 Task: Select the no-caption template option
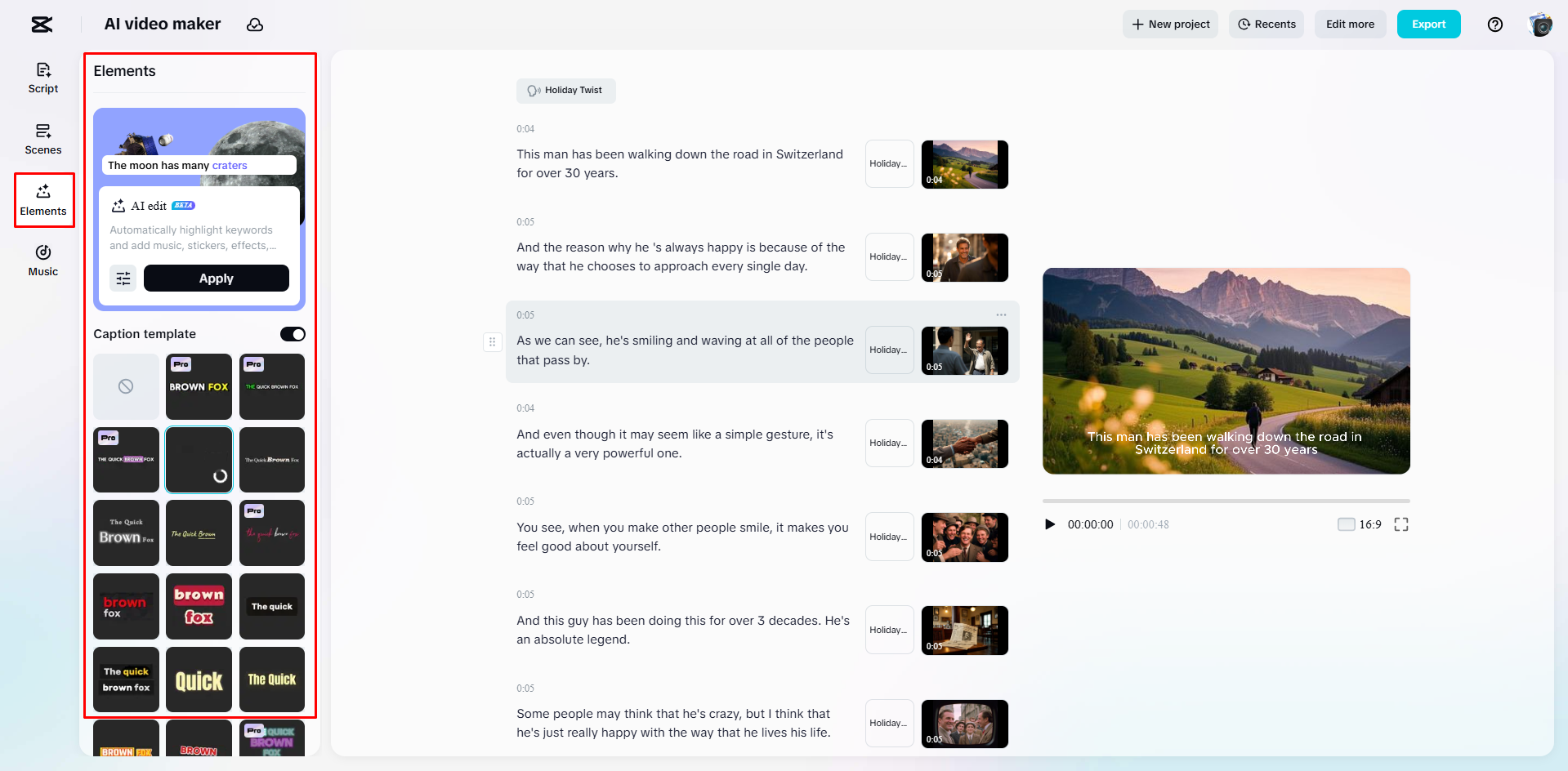coord(126,386)
